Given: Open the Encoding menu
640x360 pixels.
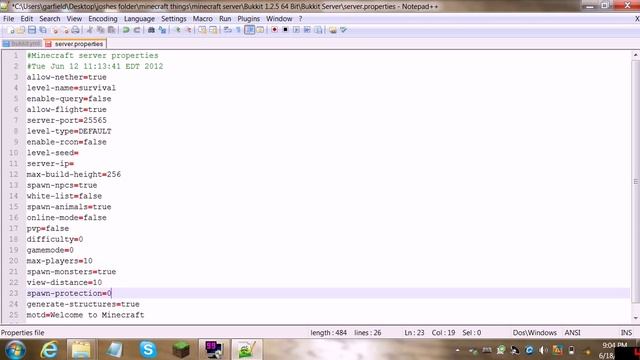Looking at the screenshot, I should click(102, 19).
